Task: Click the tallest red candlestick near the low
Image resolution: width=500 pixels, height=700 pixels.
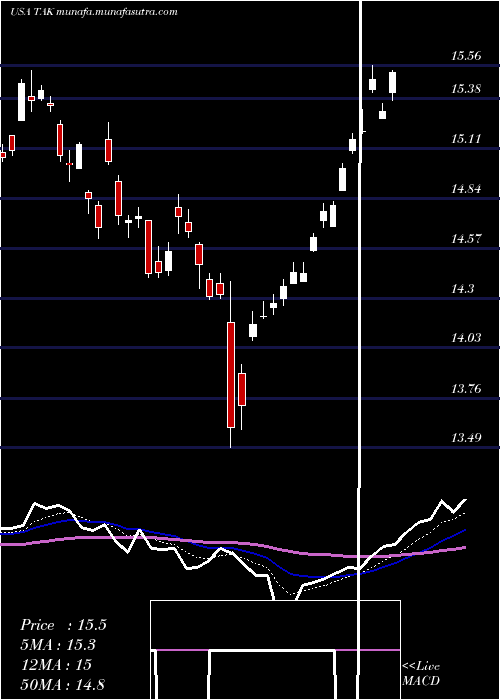Action: click(x=231, y=375)
